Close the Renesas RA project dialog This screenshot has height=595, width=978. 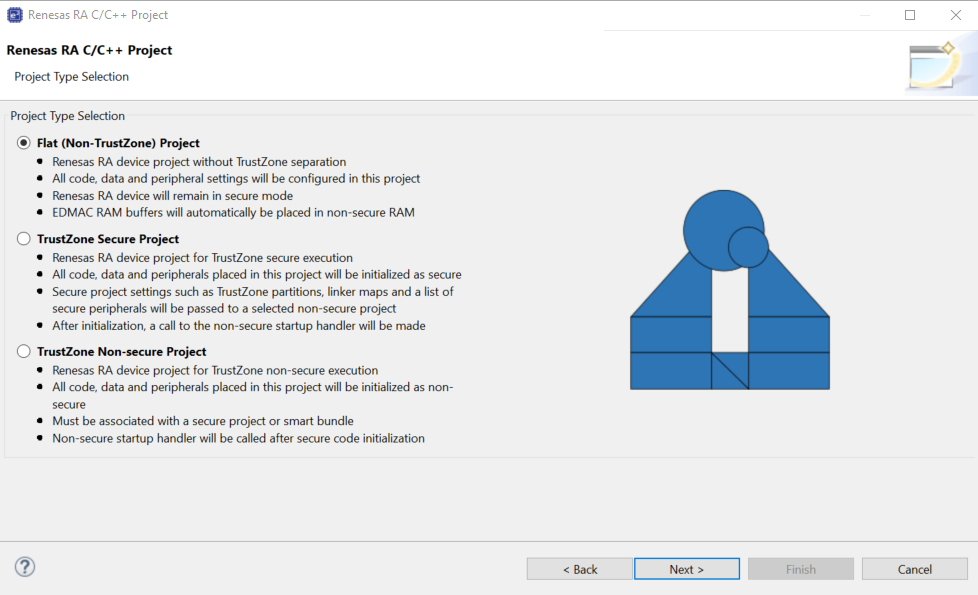956,15
